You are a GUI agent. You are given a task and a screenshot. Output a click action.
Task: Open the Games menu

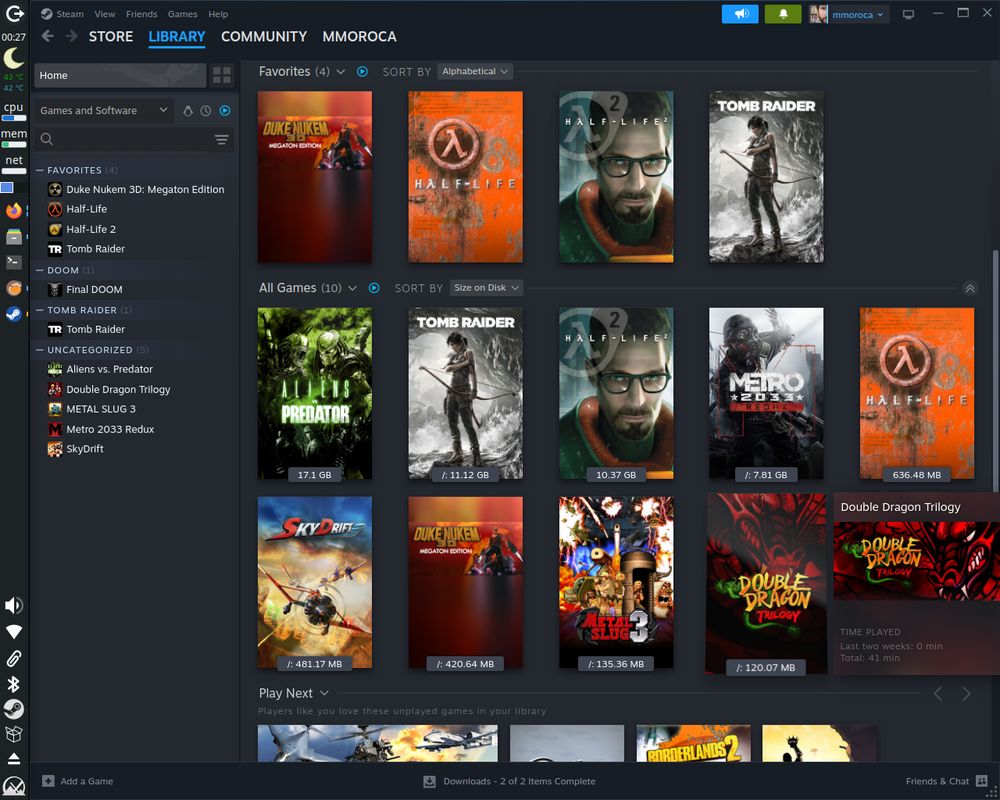[182, 14]
